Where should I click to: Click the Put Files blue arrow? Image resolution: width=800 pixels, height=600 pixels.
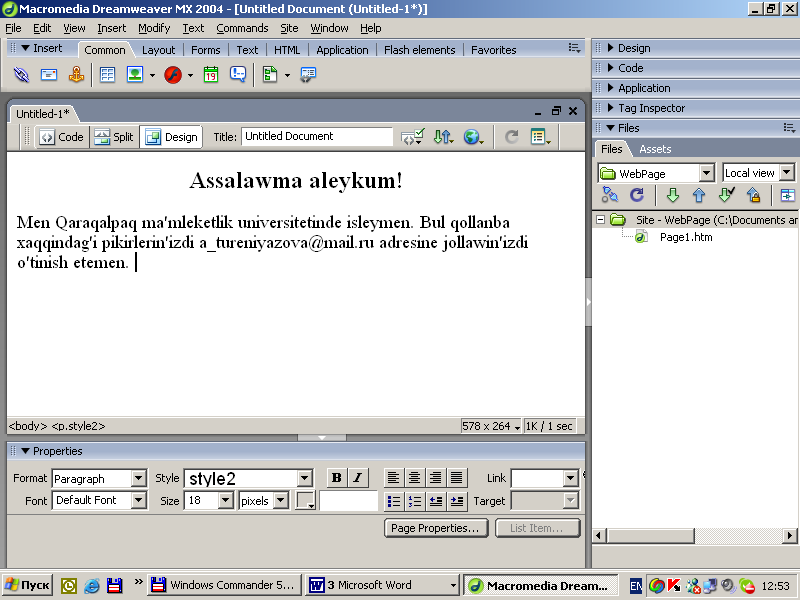[699, 195]
